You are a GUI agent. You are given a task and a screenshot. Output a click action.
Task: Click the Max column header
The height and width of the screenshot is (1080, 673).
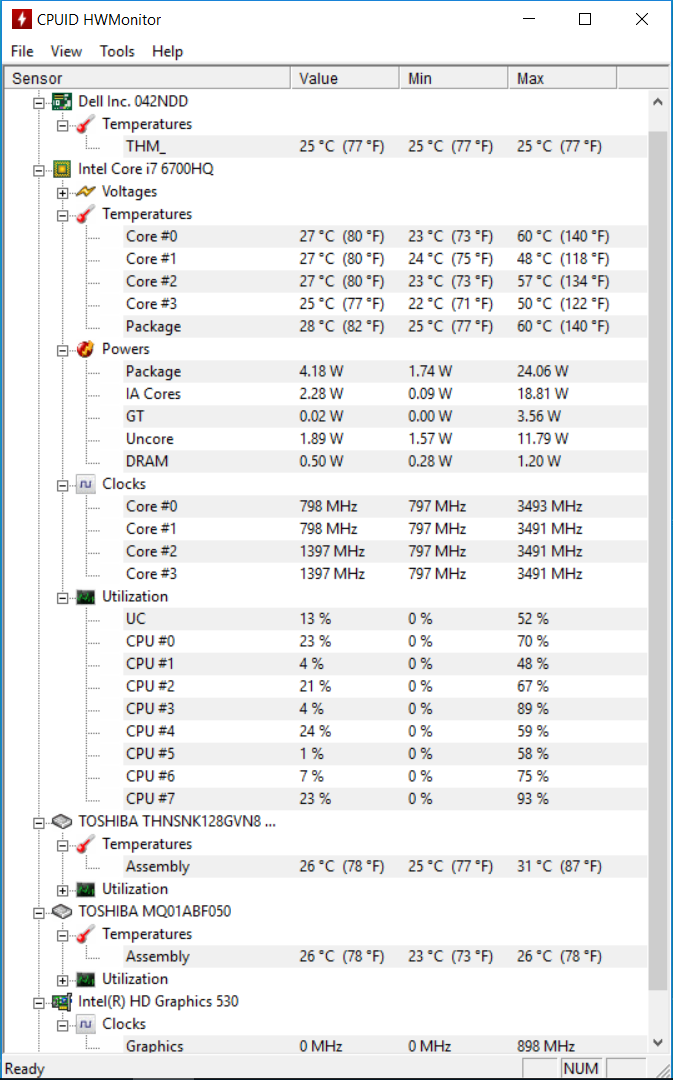(562, 79)
